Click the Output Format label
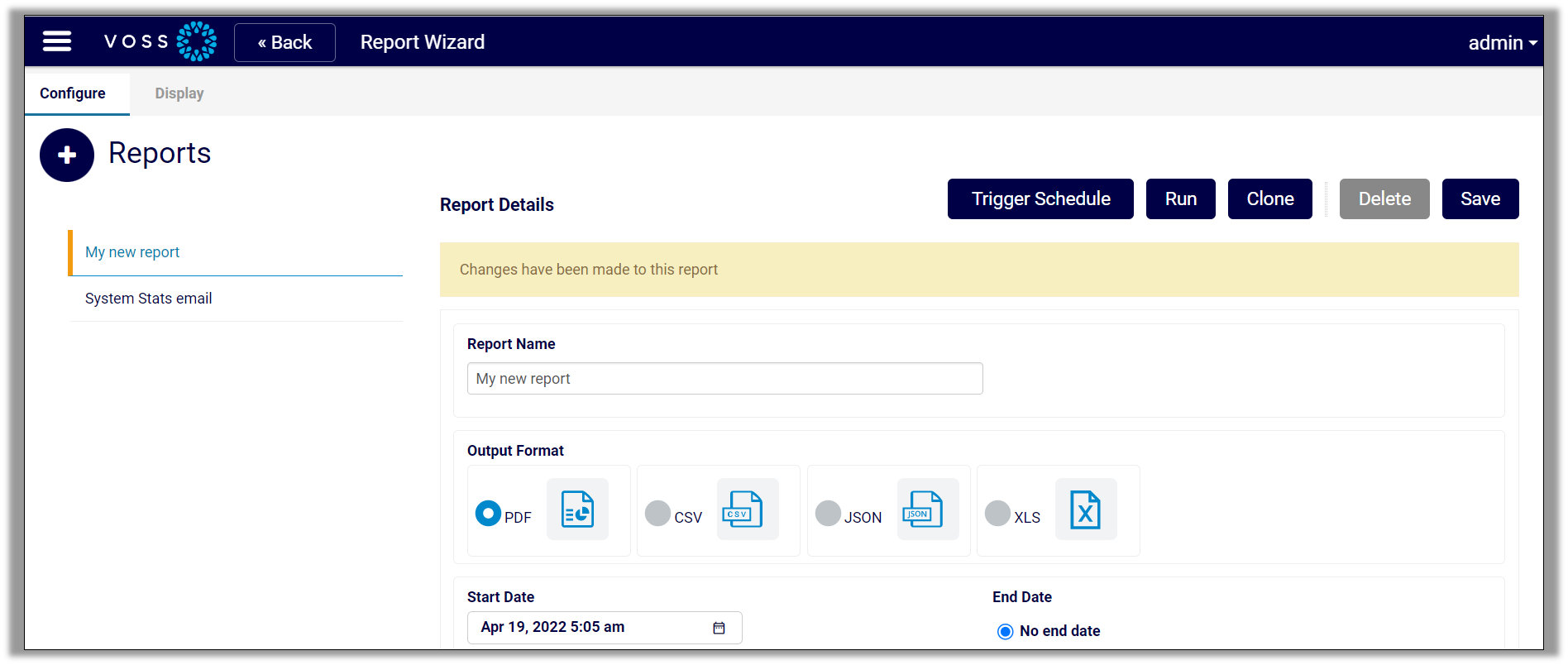The width and height of the screenshot is (1568, 665). 515,451
